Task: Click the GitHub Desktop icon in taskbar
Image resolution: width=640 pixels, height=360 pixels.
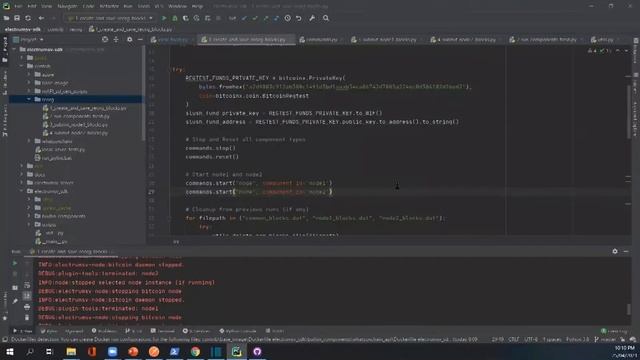Action: (x=257, y=351)
